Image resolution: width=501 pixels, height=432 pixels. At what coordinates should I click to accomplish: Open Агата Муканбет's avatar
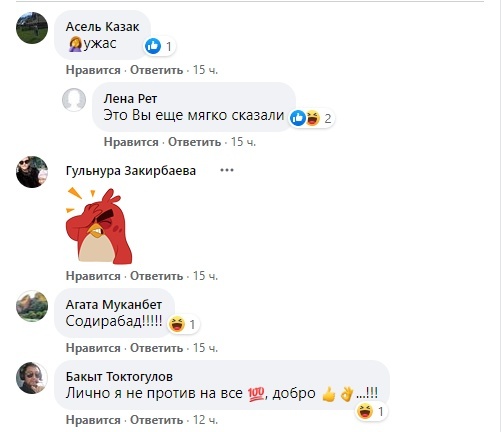32,306
